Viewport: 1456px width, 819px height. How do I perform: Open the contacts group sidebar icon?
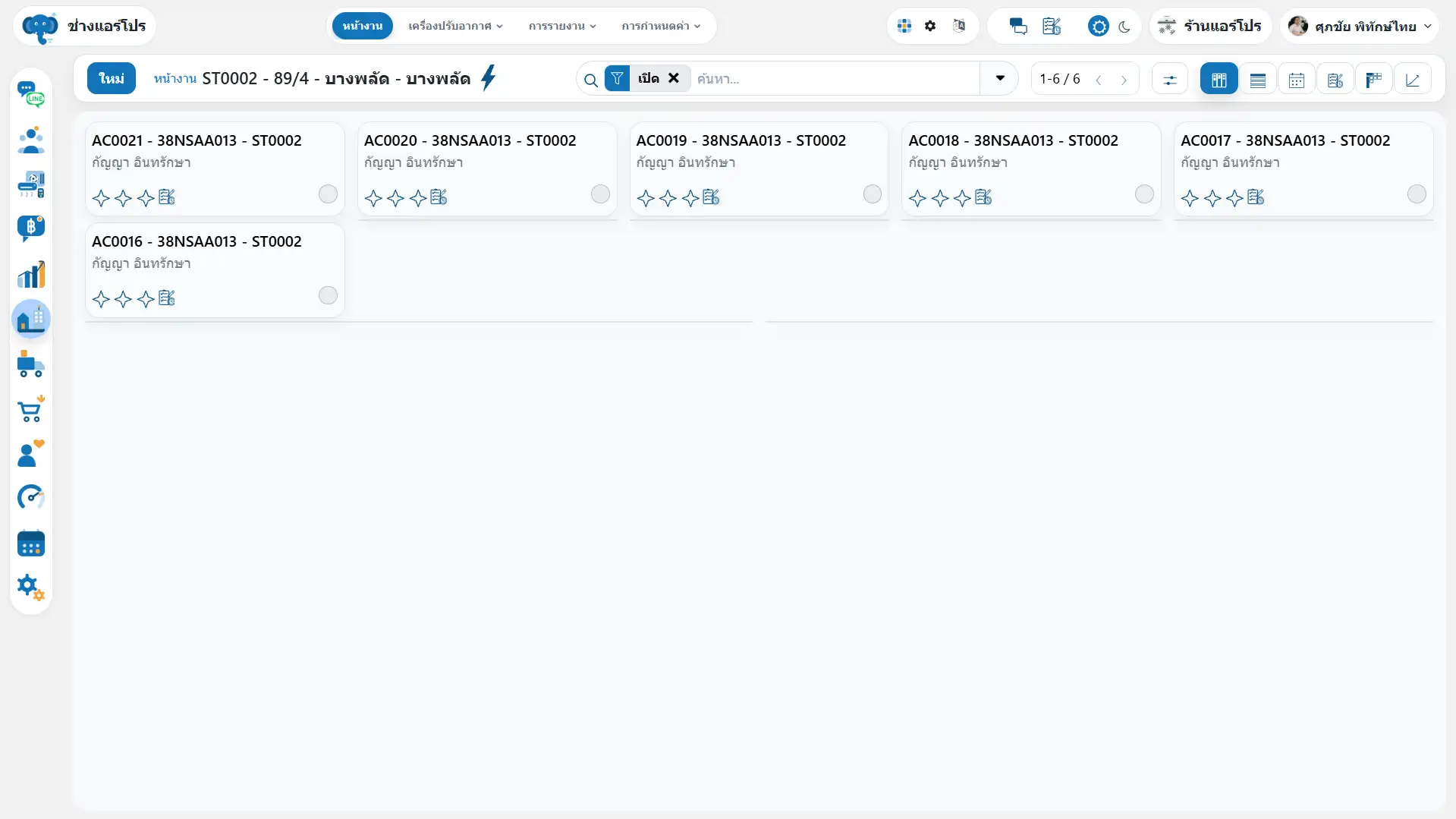tap(31, 140)
